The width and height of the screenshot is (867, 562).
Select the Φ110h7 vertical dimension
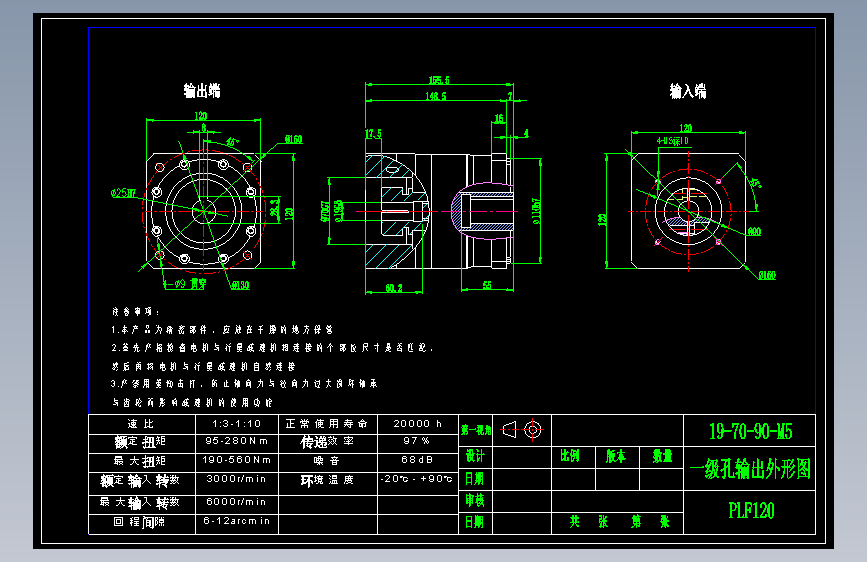coord(536,211)
